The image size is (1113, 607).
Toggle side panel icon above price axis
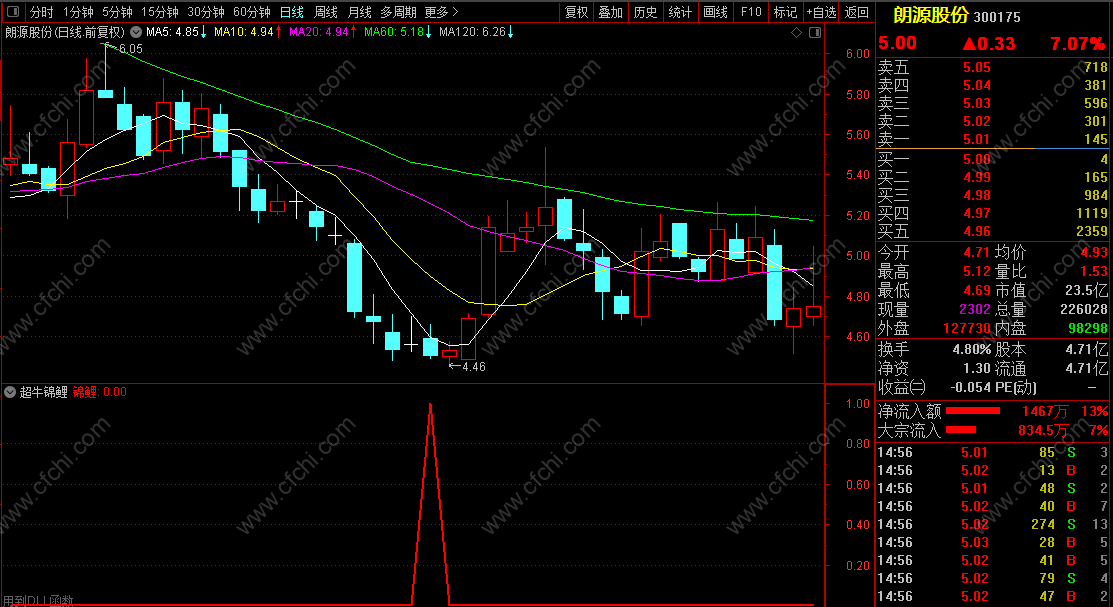pos(815,33)
